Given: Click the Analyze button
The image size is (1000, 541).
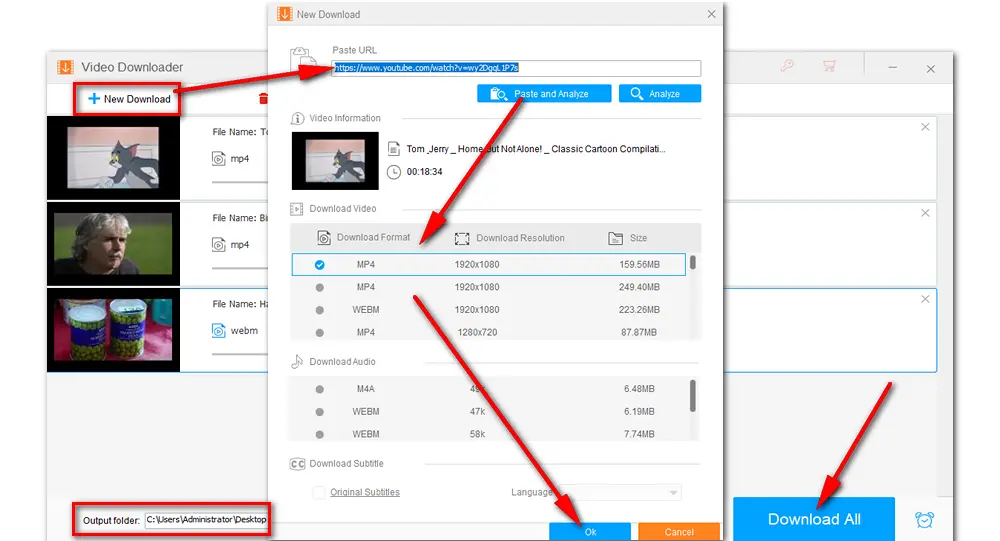Looking at the screenshot, I should click(x=659, y=94).
